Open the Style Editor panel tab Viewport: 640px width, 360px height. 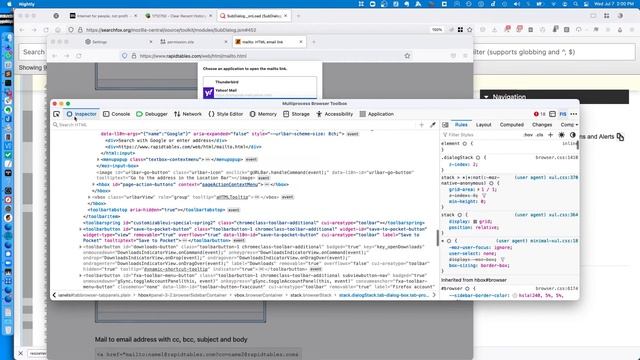pos(226,114)
